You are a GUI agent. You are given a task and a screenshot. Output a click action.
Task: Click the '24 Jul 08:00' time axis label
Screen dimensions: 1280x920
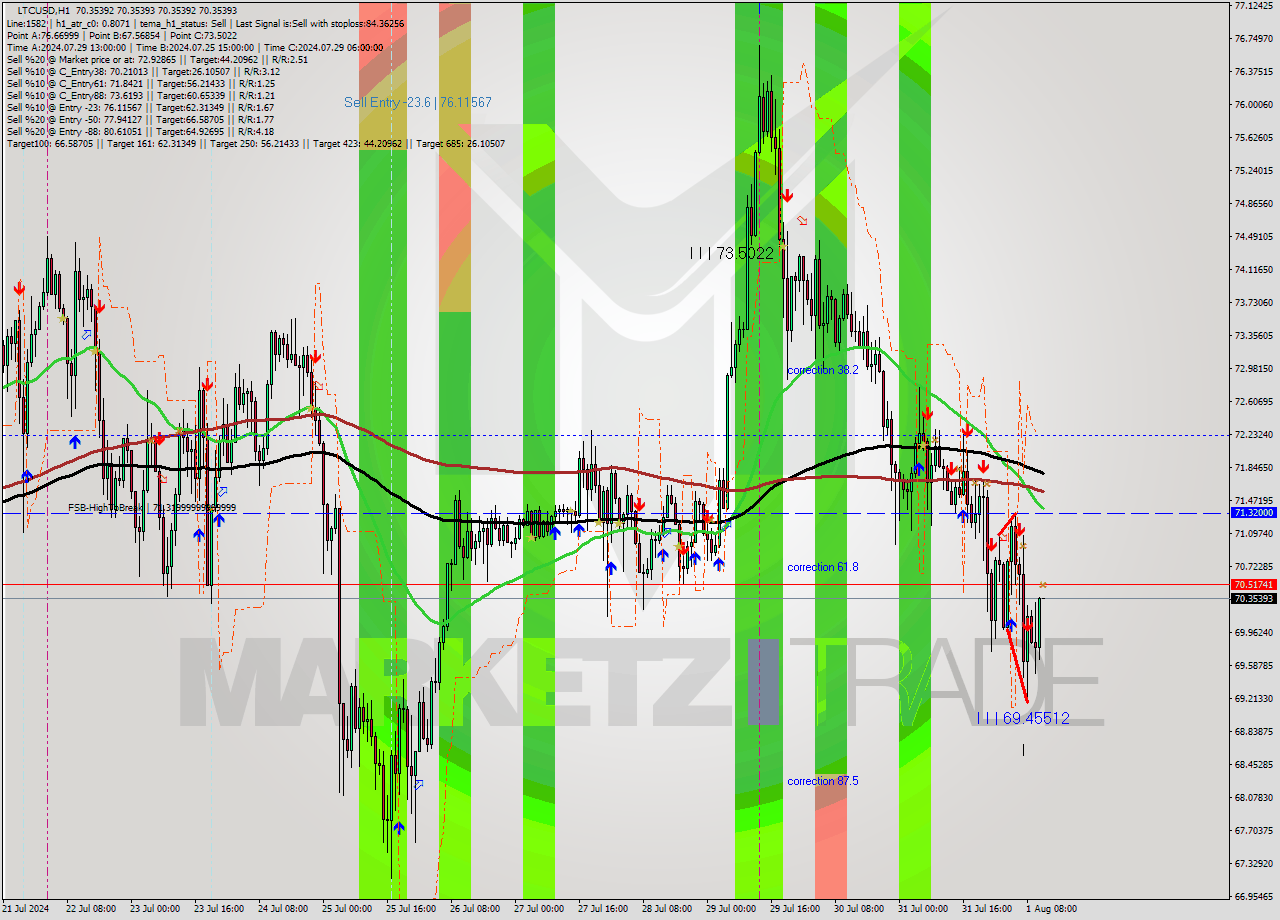tap(283, 909)
